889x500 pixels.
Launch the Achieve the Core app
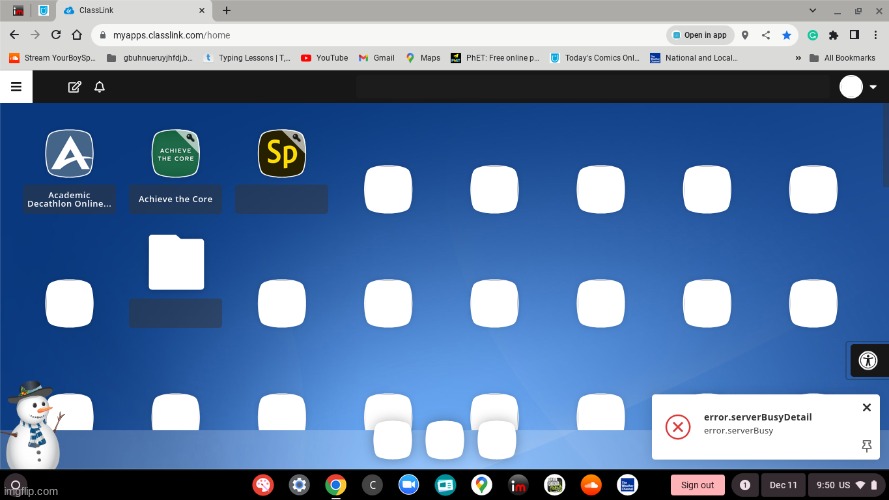click(x=175, y=154)
